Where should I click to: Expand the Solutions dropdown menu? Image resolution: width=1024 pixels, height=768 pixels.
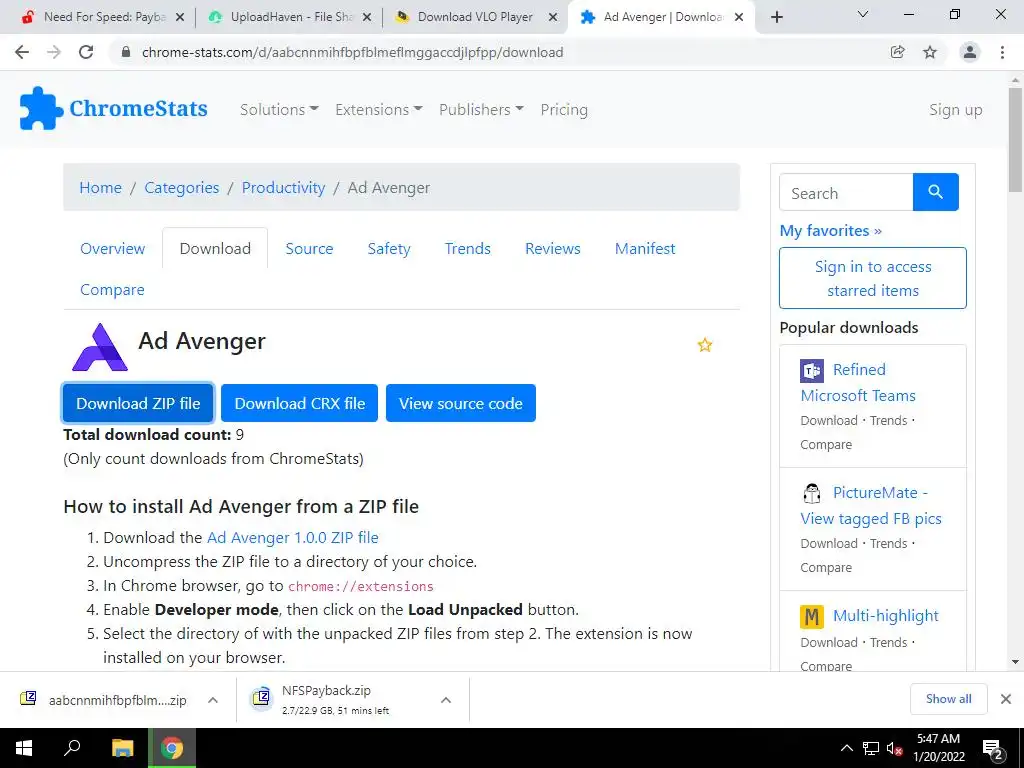point(279,110)
